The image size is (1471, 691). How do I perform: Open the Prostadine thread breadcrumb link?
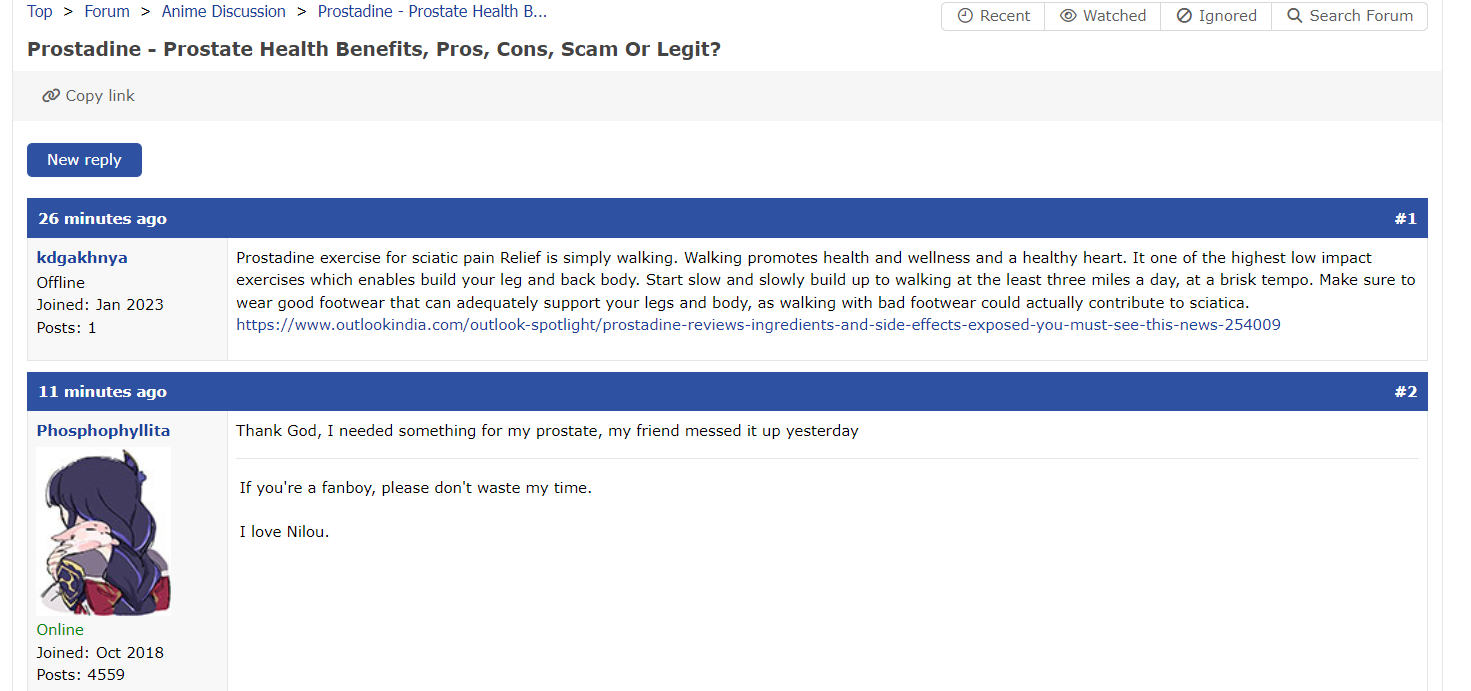click(432, 12)
